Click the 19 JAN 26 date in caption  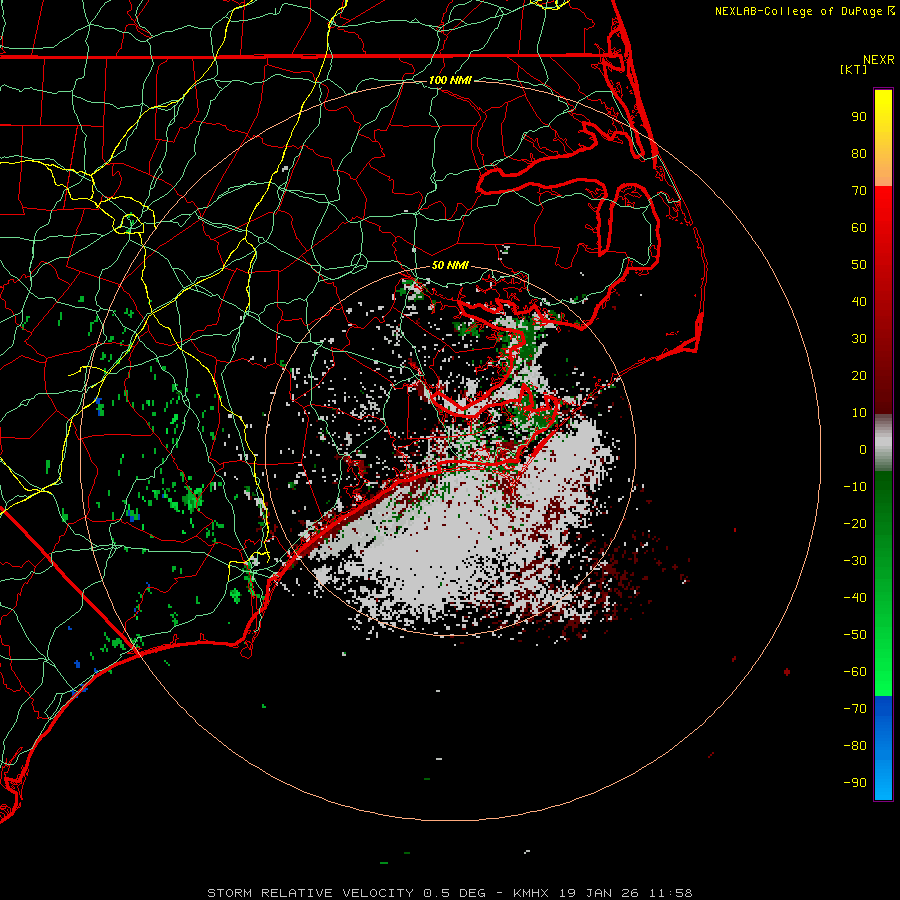click(x=599, y=893)
